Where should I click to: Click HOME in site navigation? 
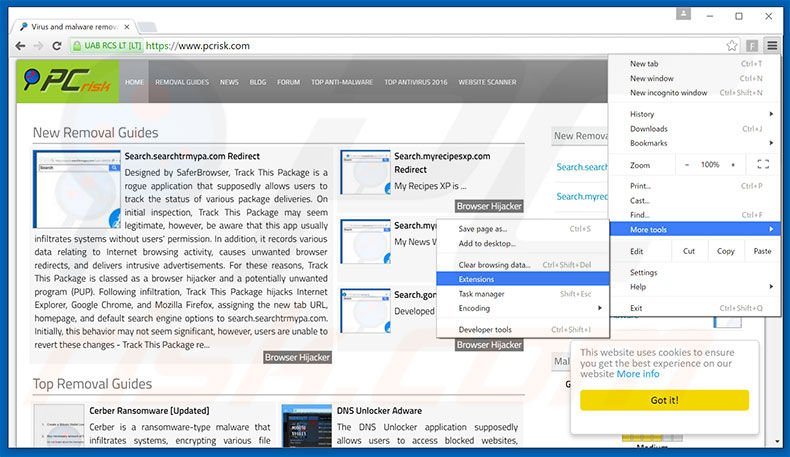[x=134, y=82]
